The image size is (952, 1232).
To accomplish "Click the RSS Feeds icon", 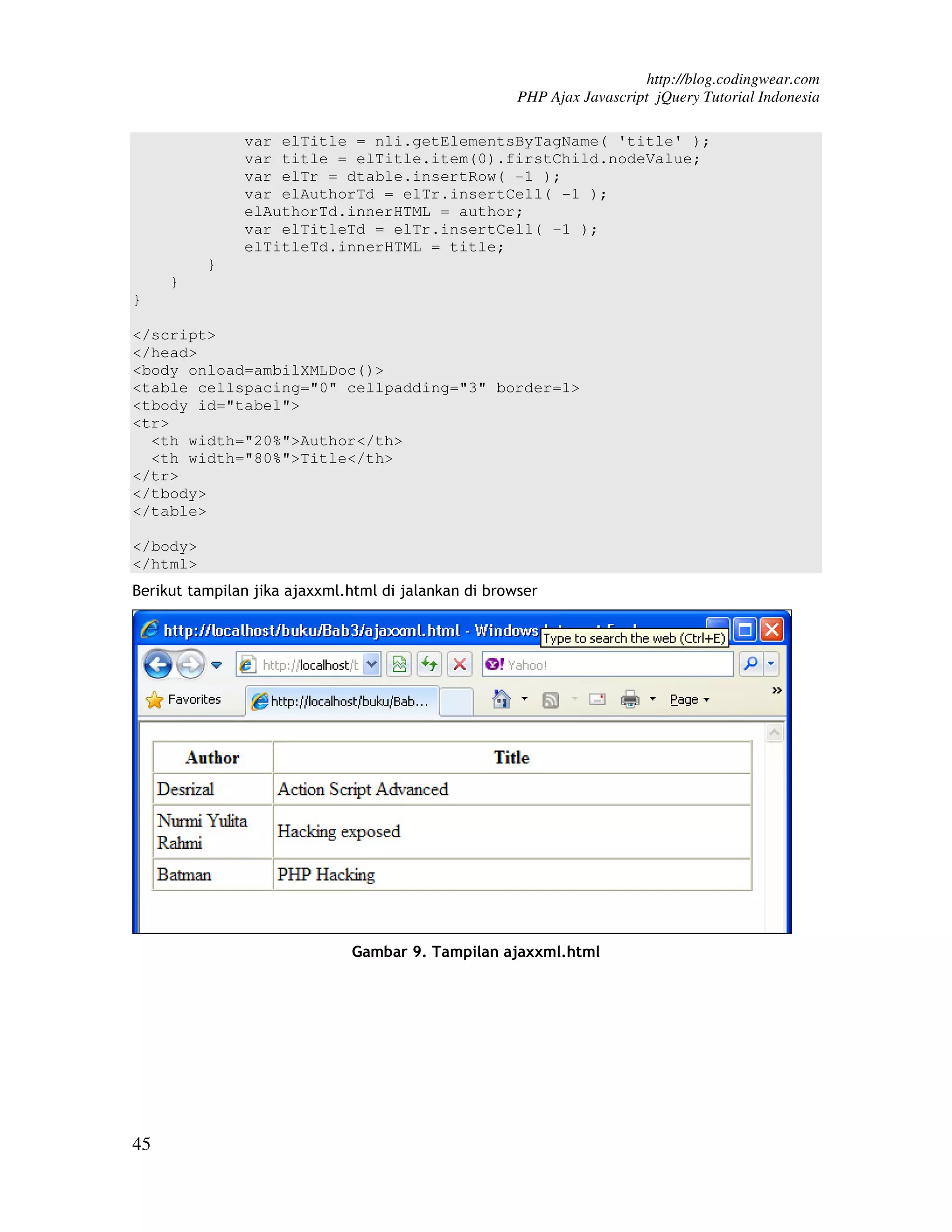I will 550,700.
